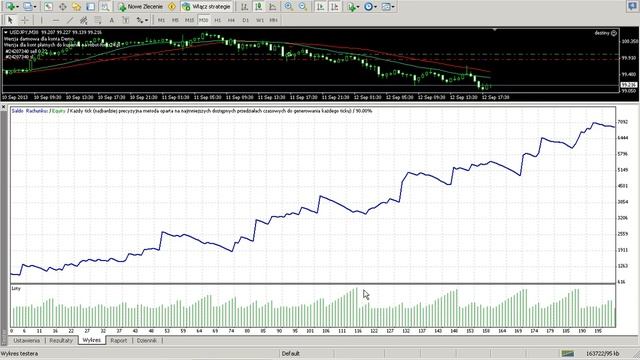
Task: Set timeframe to M30
Action: point(203,20)
